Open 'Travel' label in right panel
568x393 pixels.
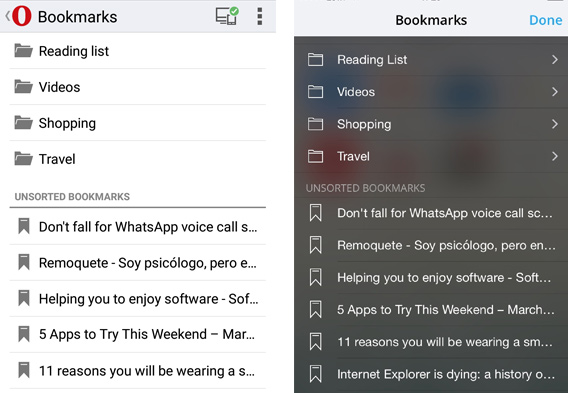[353, 156]
